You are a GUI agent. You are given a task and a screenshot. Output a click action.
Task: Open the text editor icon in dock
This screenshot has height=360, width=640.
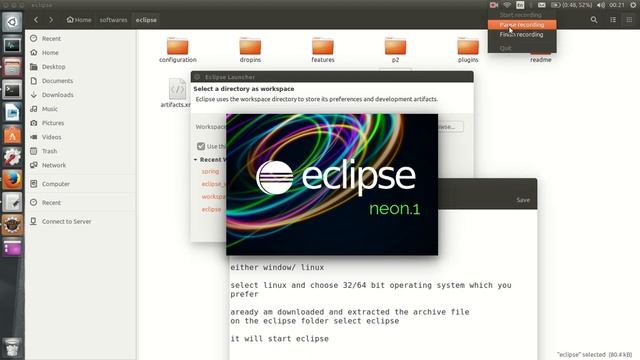(12, 202)
